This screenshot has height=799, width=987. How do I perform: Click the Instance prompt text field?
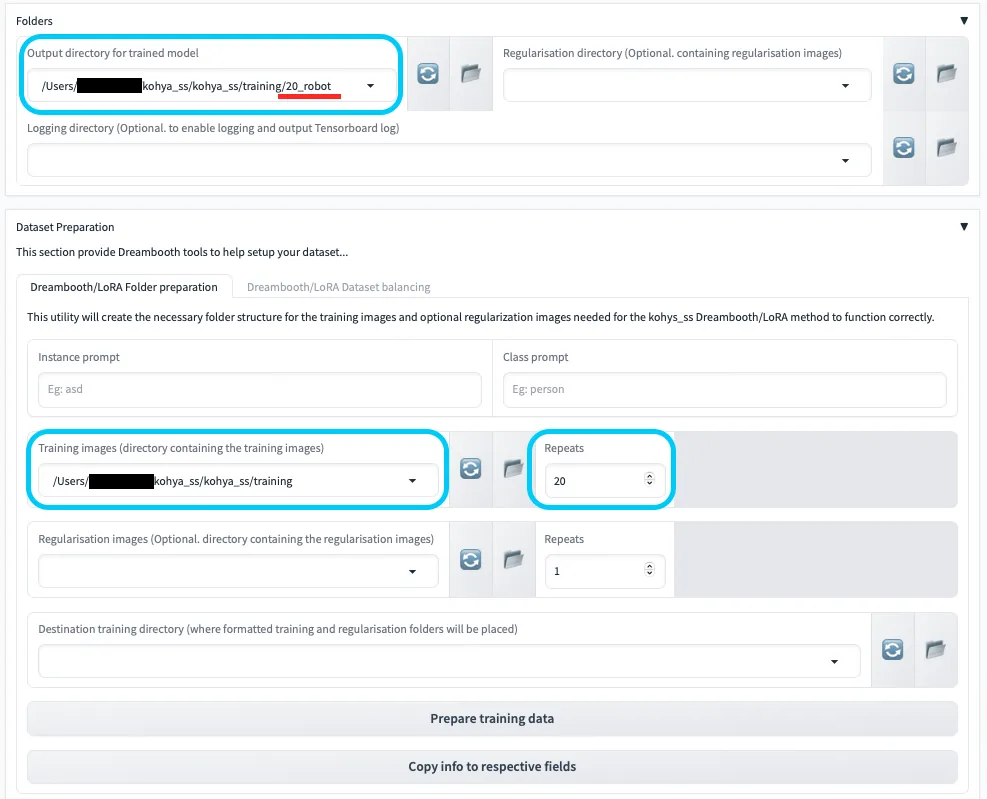pyautogui.click(x=259, y=390)
